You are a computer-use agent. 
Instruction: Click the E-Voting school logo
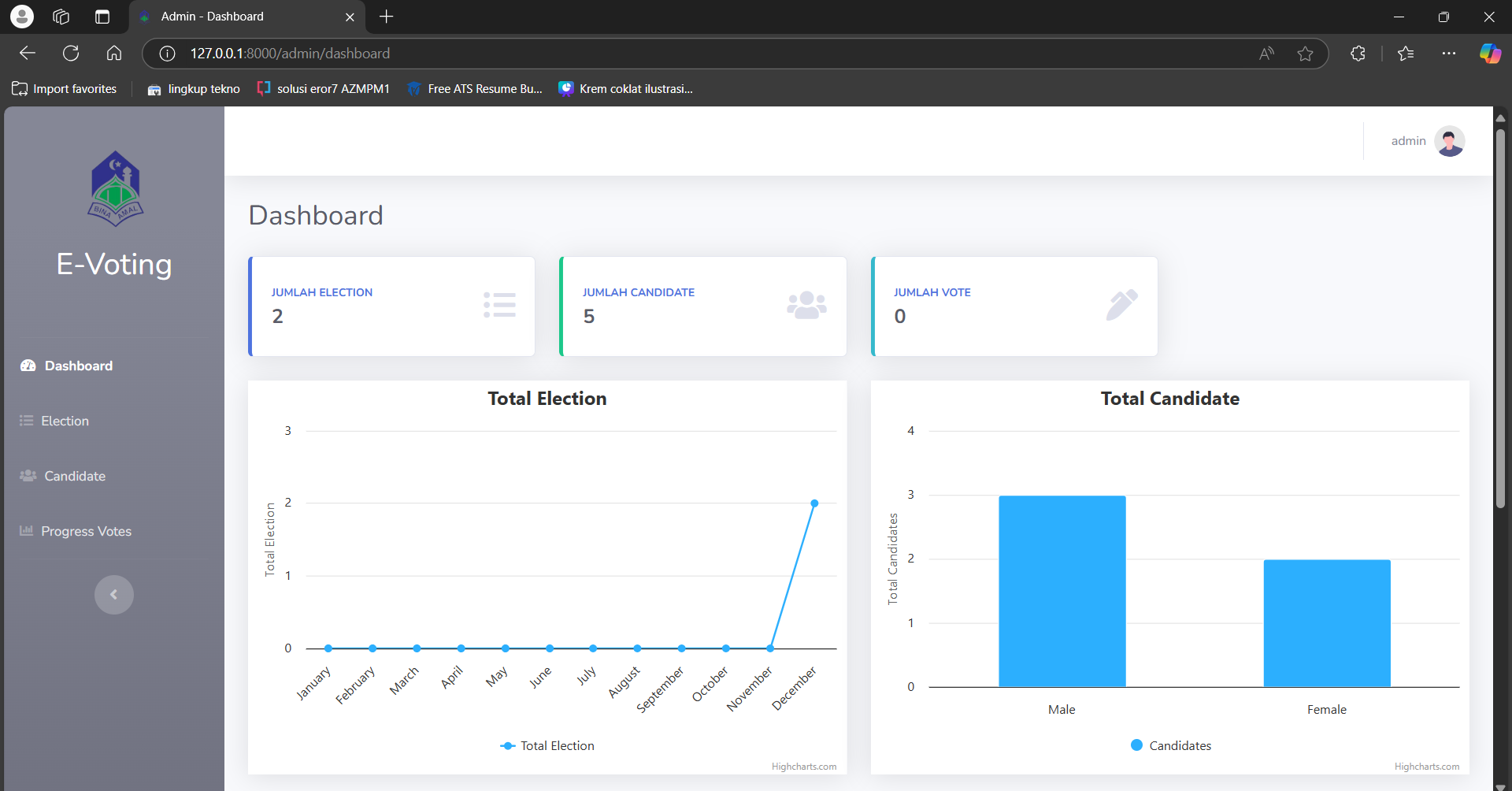(x=115, y=189)
